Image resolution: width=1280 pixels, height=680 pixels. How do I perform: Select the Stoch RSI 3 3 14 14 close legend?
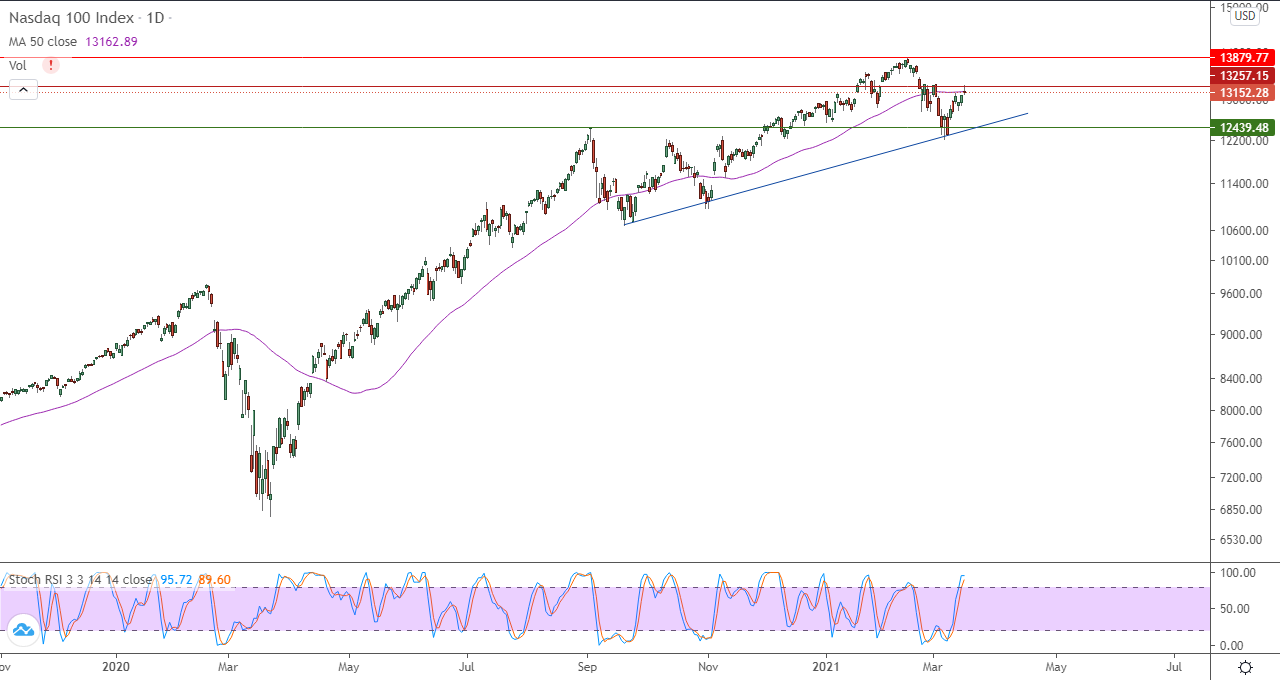tap(81, 580)
